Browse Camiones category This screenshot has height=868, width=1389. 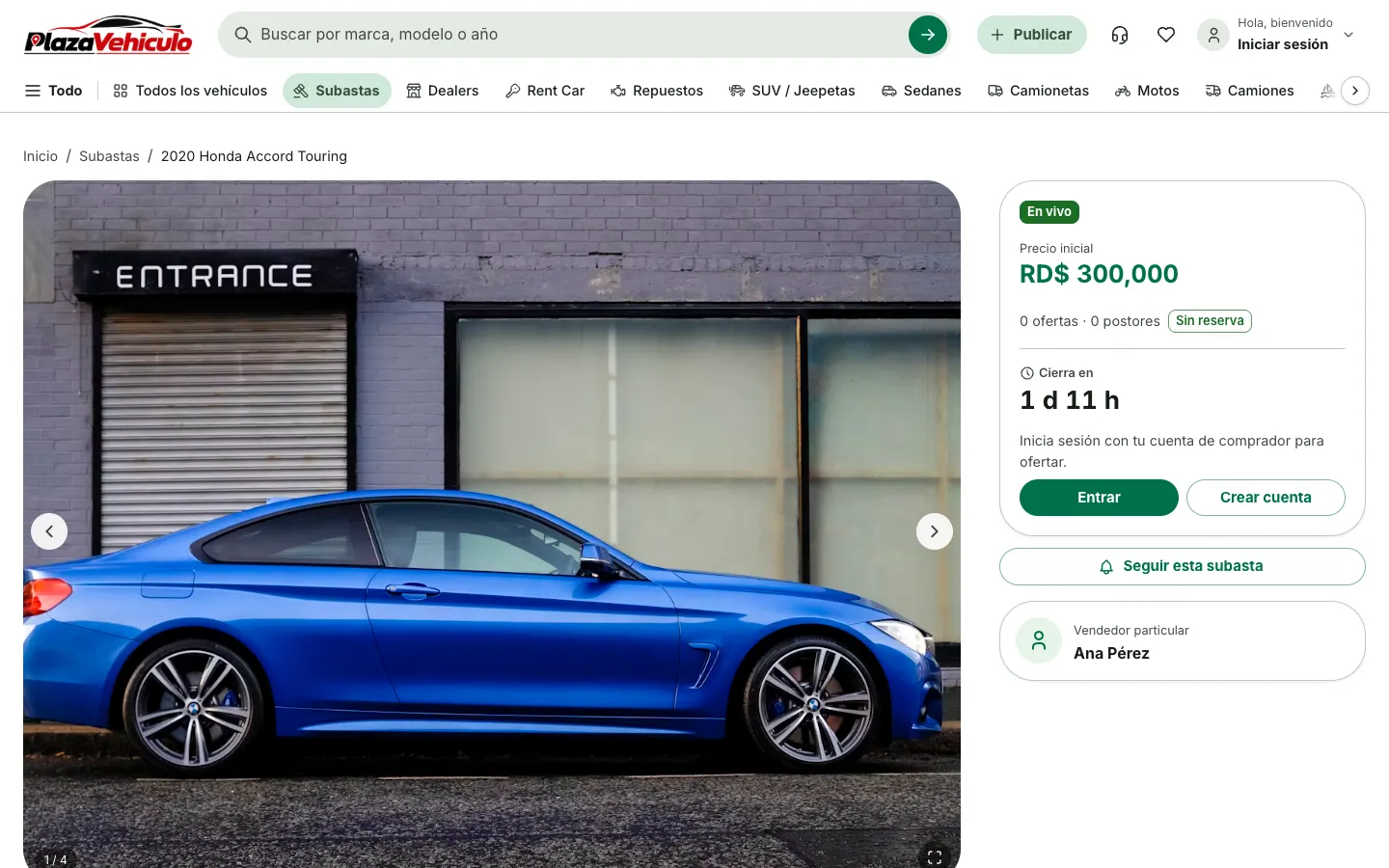(1250, 91)
